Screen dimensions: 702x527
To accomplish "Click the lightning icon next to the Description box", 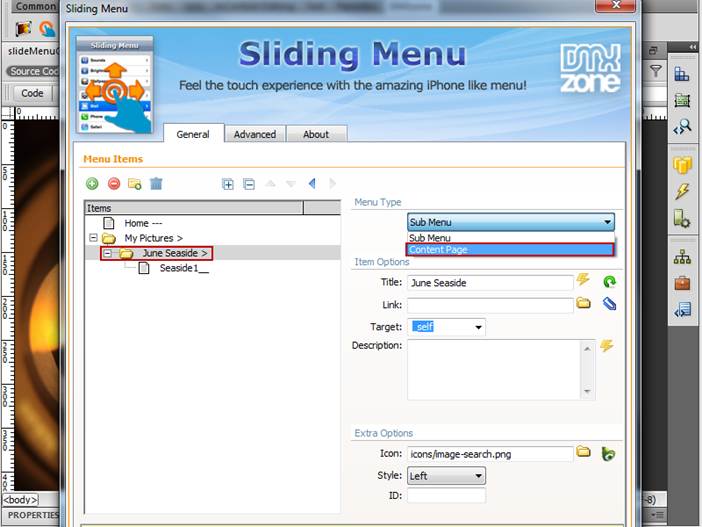I will coord(607,346).
